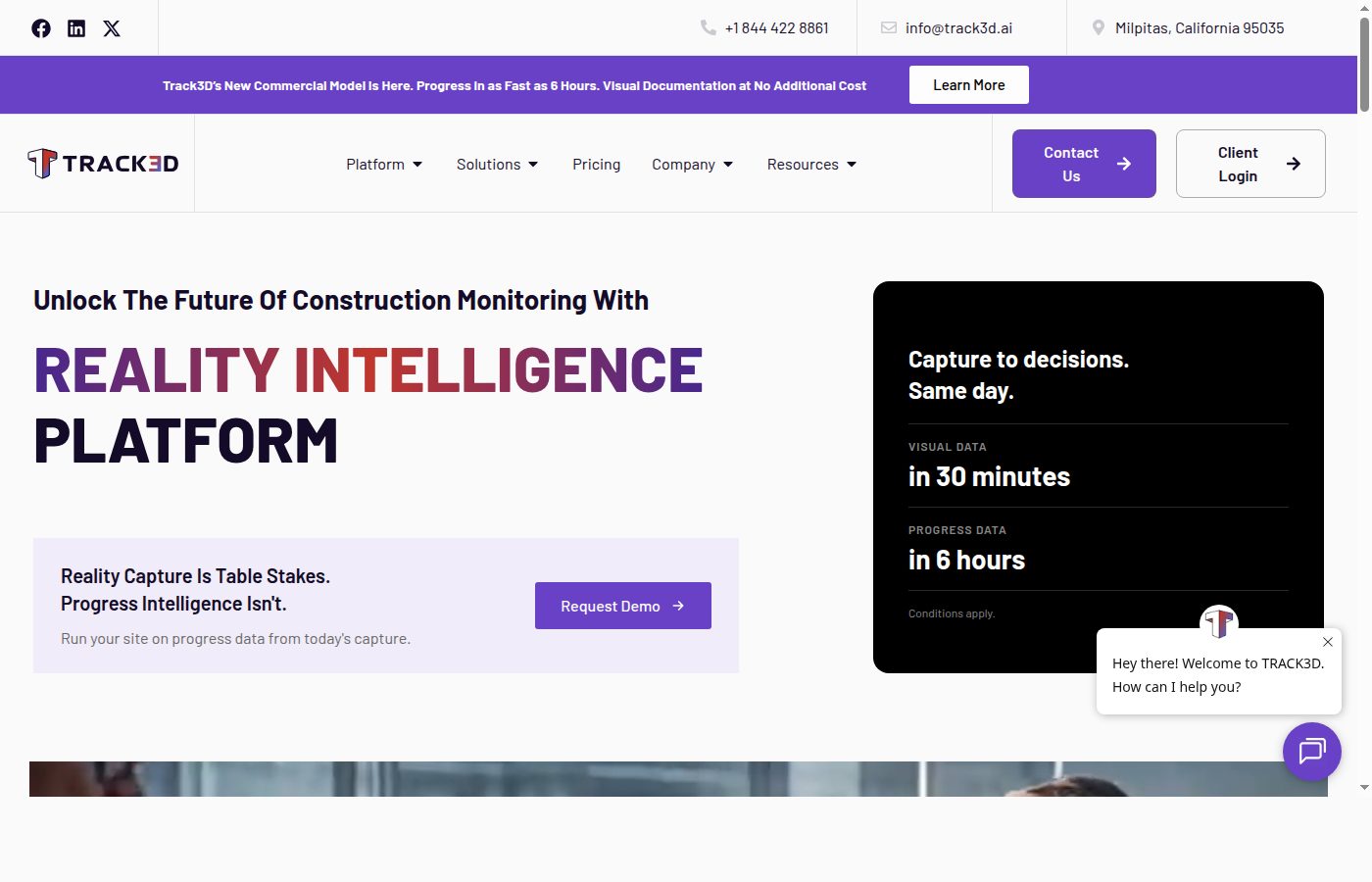Click the scrollbar down arrow

(x=1364, y=787)
